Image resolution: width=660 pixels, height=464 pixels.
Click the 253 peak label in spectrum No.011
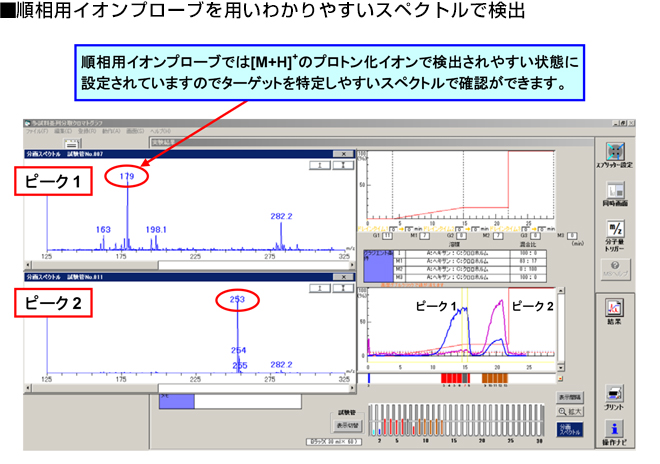click(x=237, y=299)
